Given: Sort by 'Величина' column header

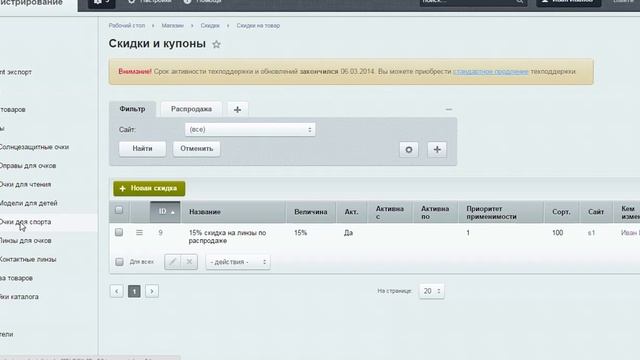Looking at the screenshot, I should pyautogui.click(x=311, y=212).
